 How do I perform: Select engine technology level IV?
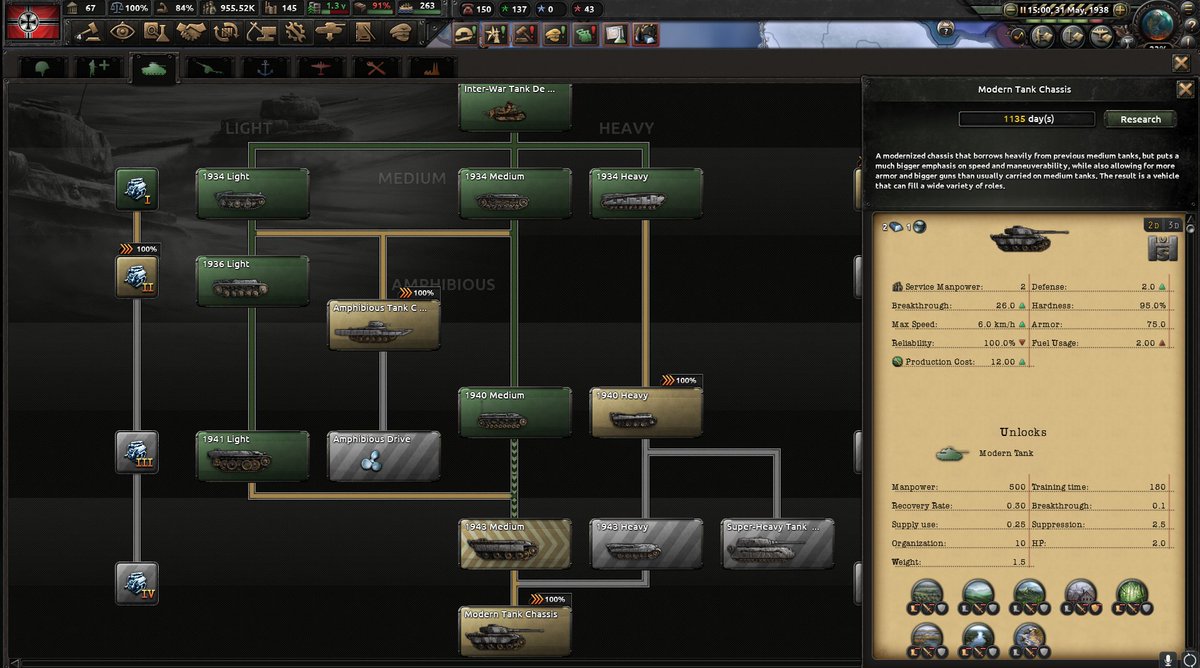(x=136, y=583)
